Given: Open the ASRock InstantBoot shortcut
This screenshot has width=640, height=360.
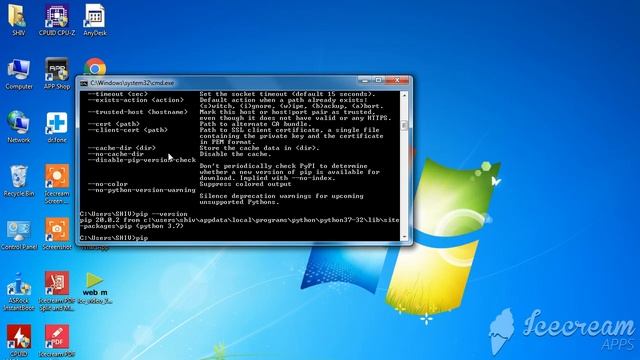Looking at the screenshot, I should coord(18,292).
